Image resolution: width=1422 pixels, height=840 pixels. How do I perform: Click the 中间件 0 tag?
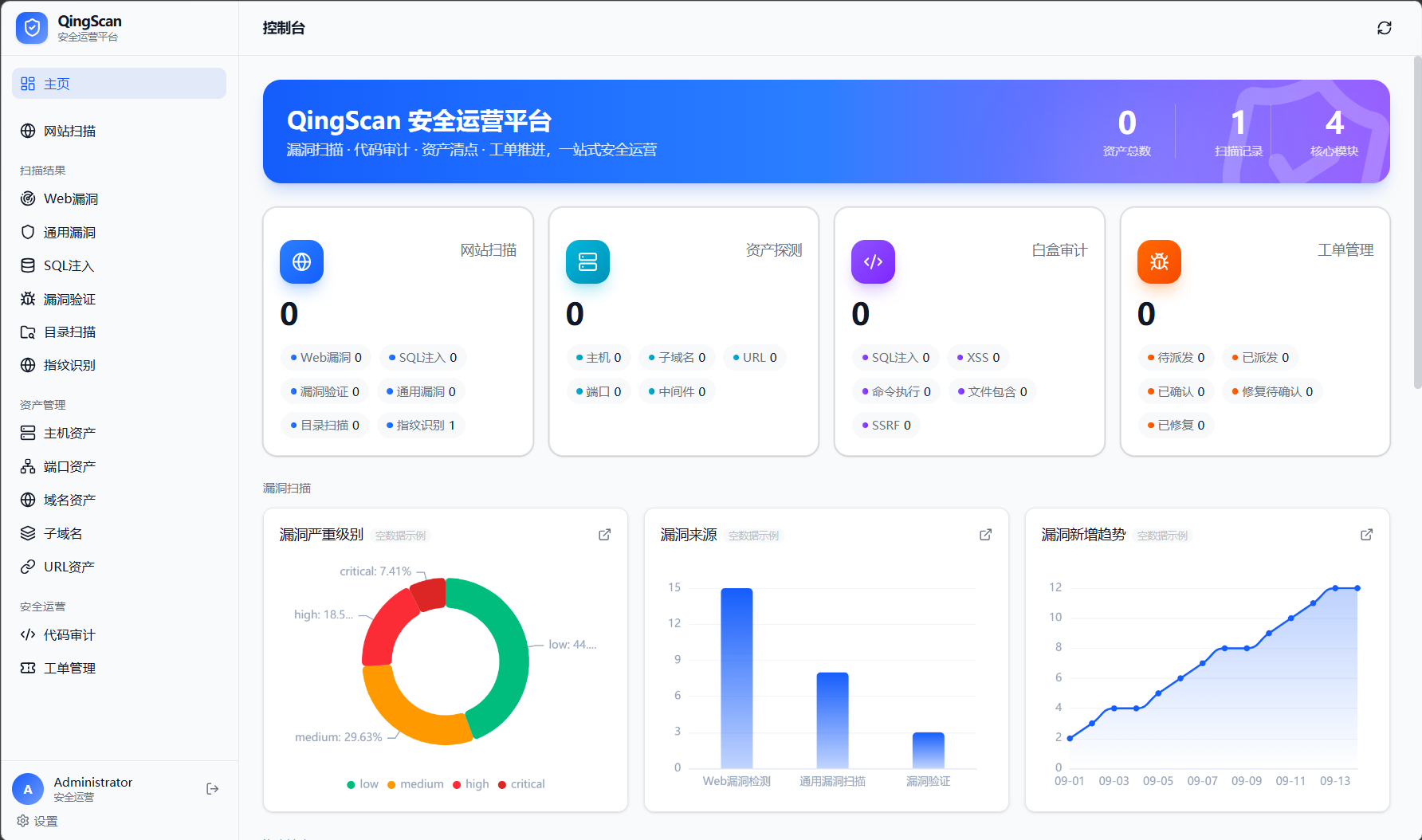[x=677, y=392]
